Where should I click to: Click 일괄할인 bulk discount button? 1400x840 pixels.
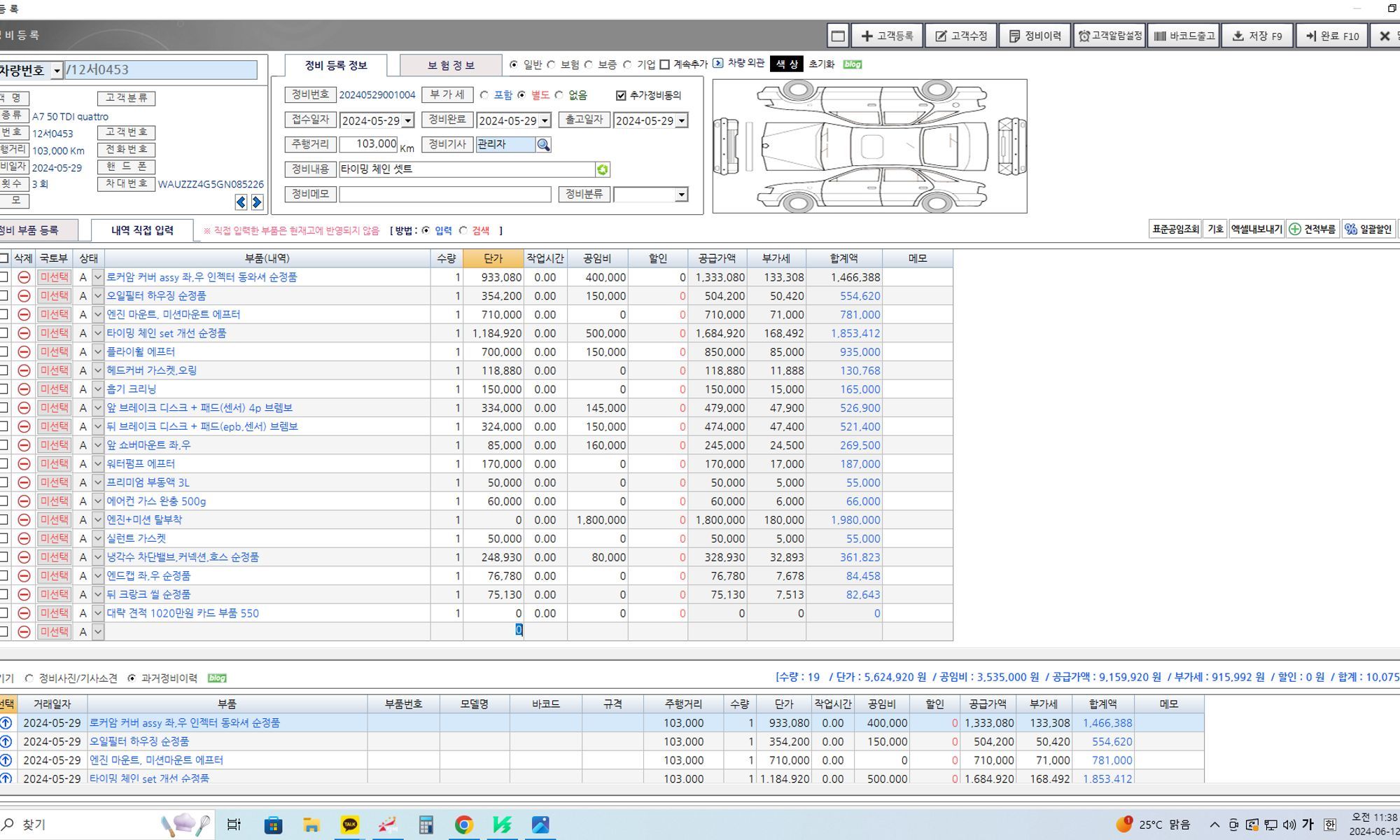[1368, 229]
